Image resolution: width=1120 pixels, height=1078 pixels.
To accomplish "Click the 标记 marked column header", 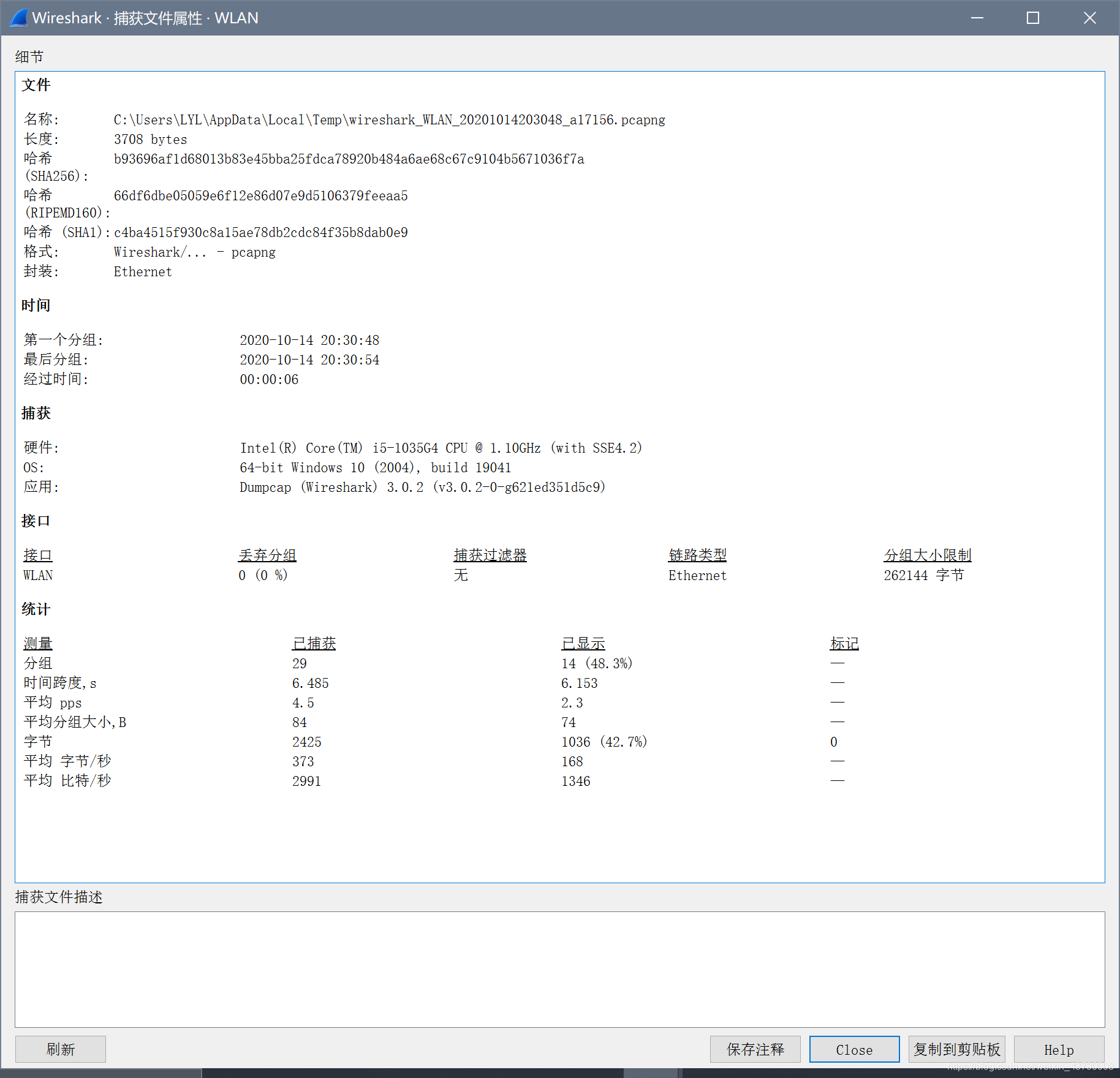I will click(844, 643).
